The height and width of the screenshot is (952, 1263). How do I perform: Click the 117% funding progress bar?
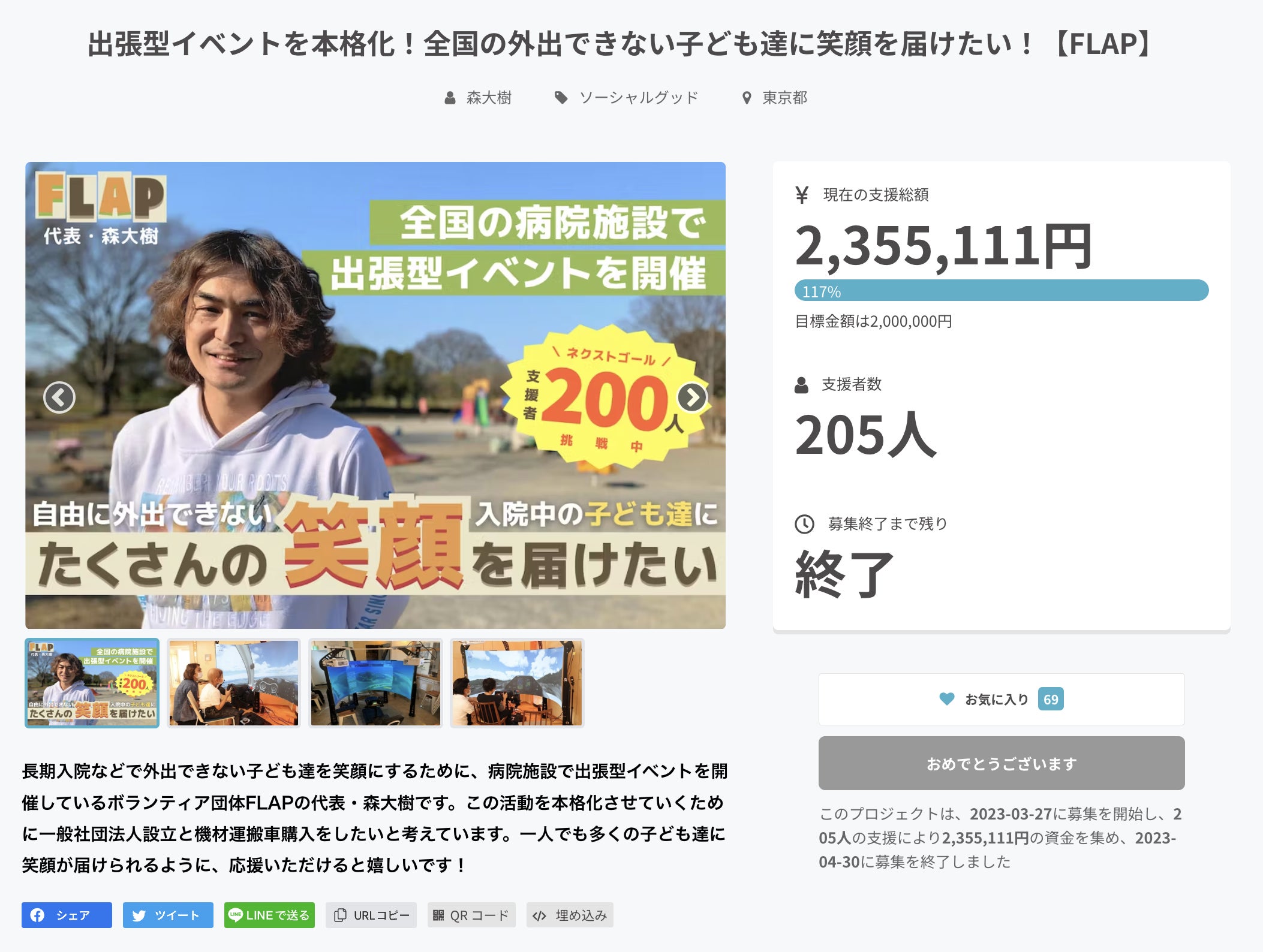tap(1002, 291)
